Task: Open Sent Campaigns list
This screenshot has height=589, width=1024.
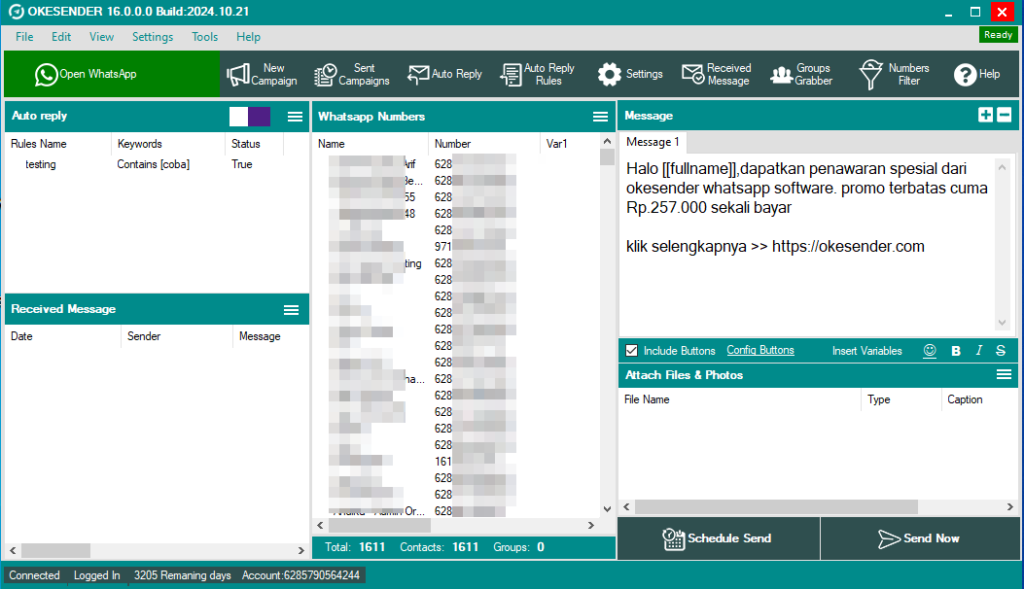Action: pos(351,74)
